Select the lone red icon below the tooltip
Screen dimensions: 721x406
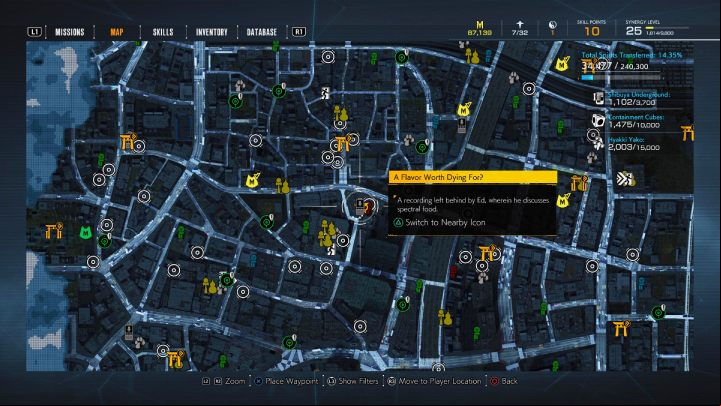click(454, 271)
